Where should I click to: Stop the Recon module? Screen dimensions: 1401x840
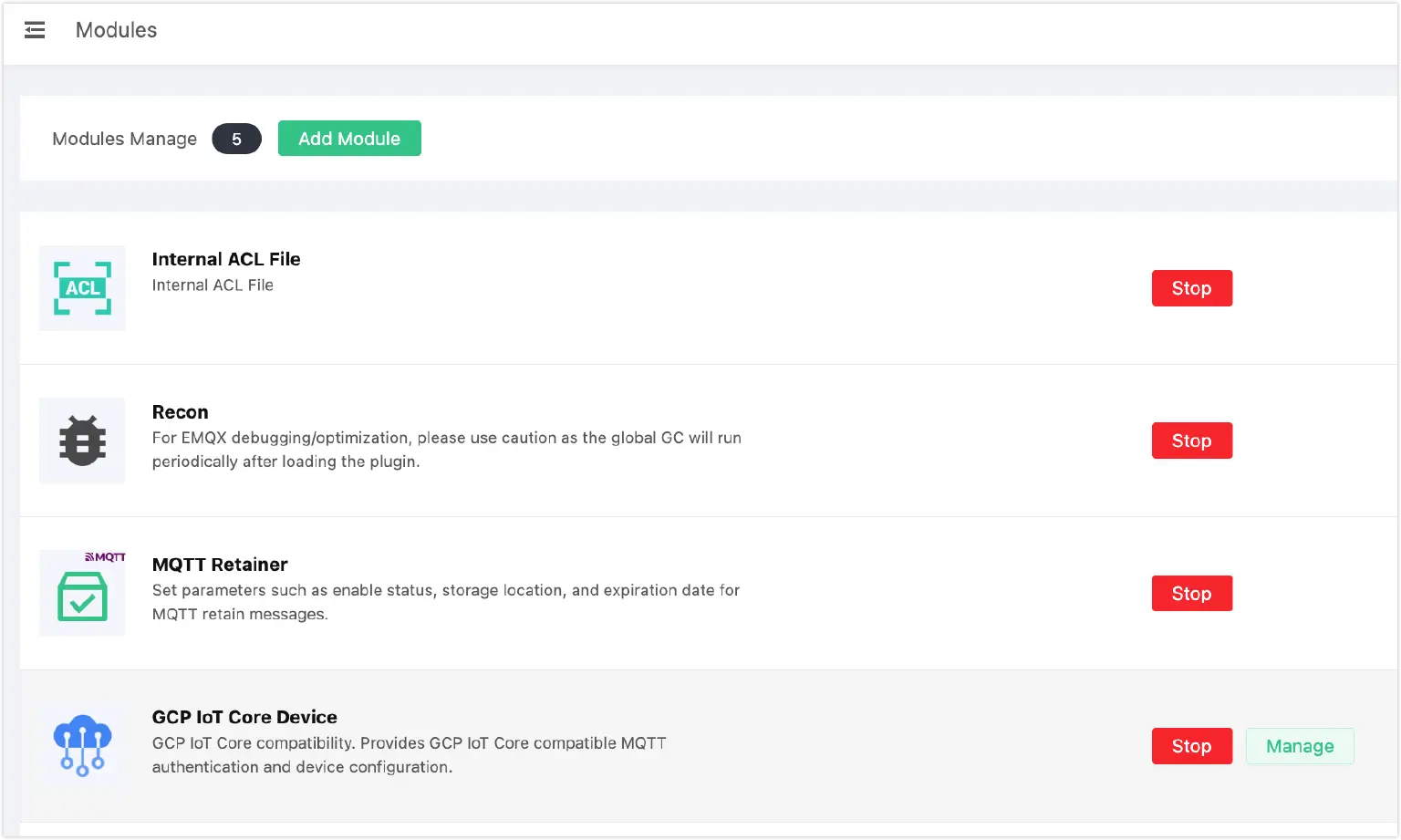click(1191, 441)
